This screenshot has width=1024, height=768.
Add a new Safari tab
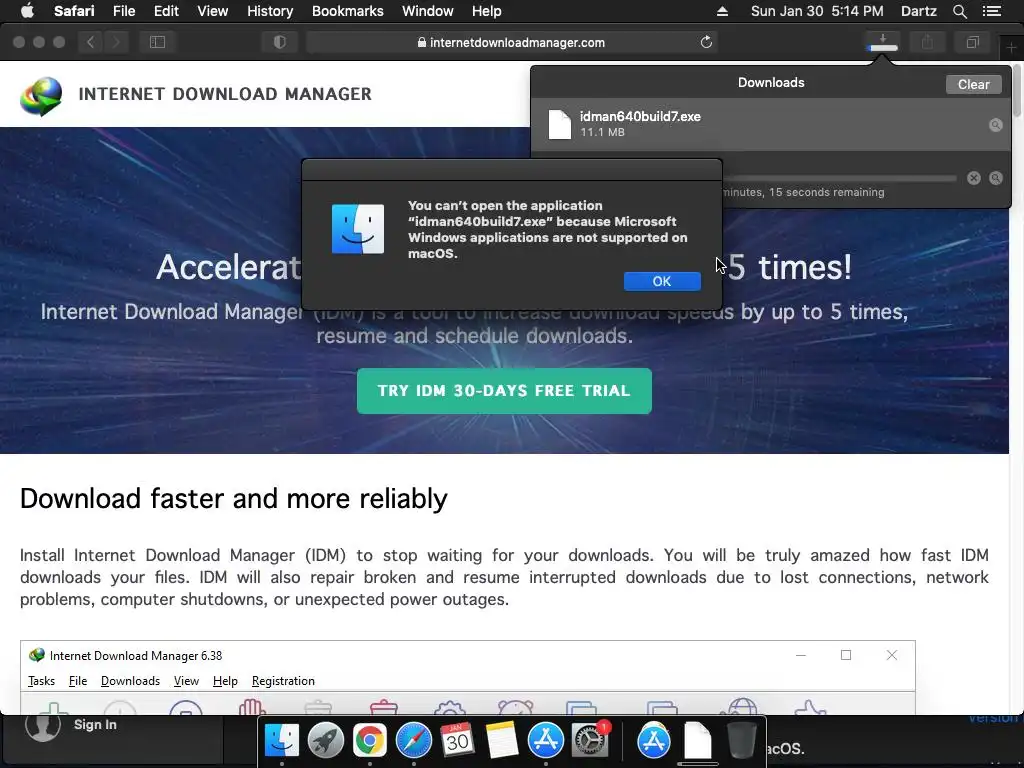coord(1011,48)
